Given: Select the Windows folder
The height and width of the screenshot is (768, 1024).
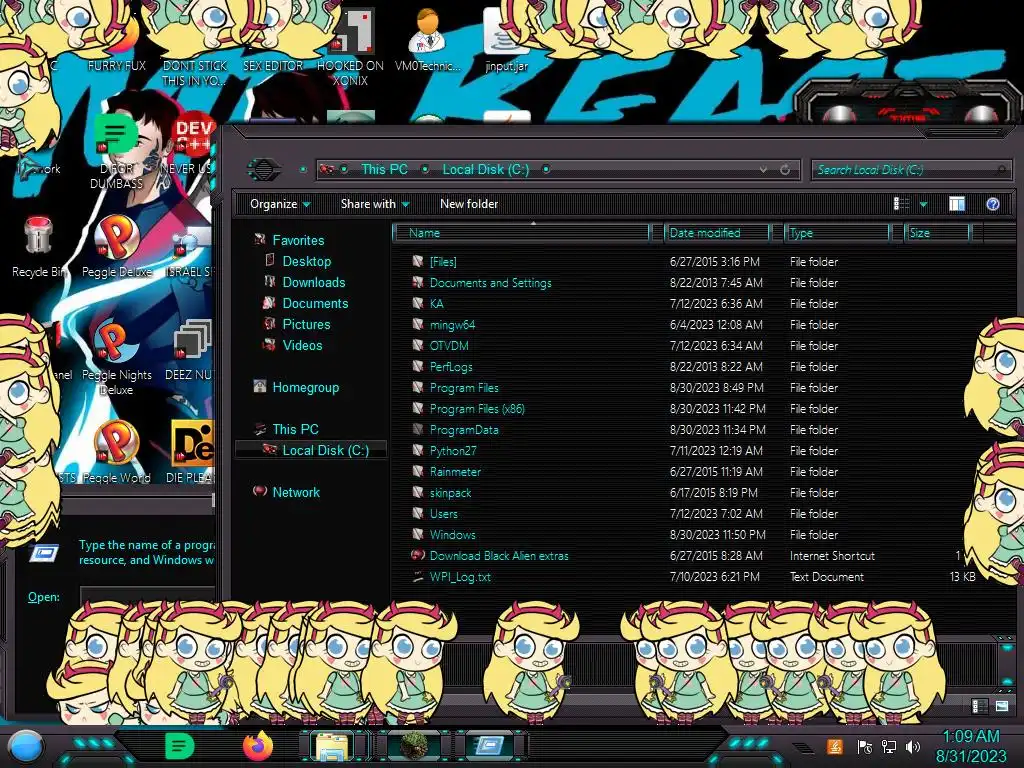Looking at the screenshot, I should click(x=453, y=534).
